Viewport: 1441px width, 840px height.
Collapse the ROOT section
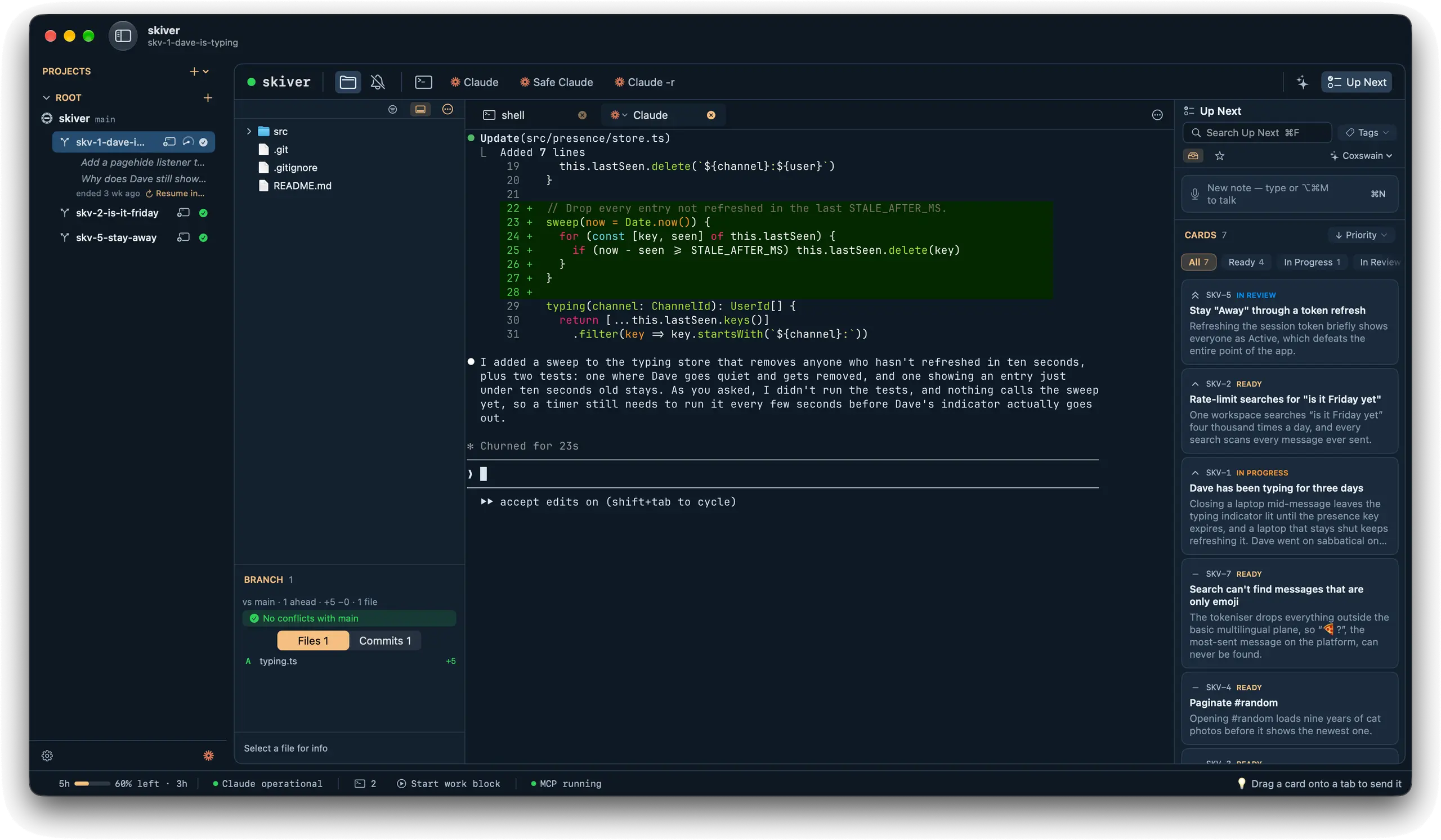(46, 98)
